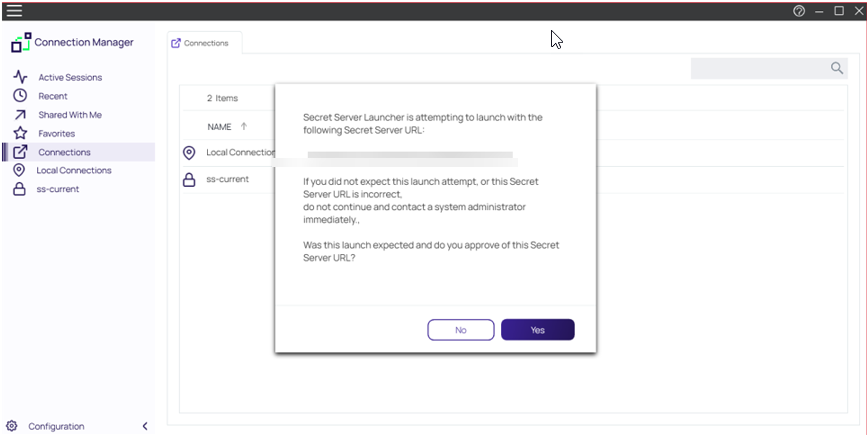Click the NAME column header

tap(219, 127)
